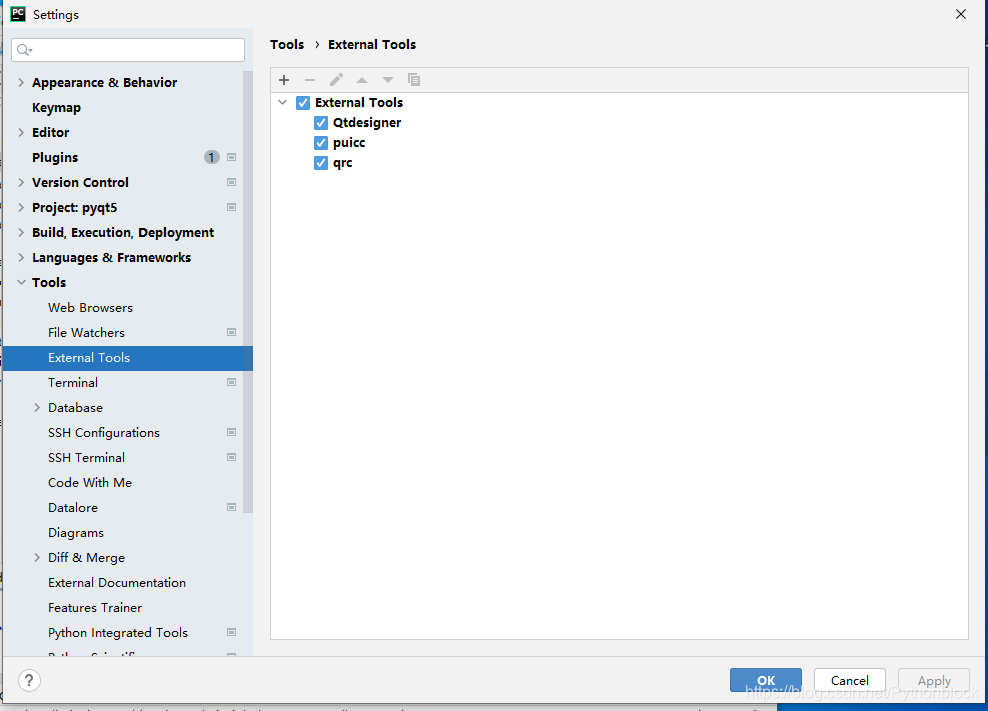
Task: Select the qrc tool row
Action: click(x=342, y=163)
